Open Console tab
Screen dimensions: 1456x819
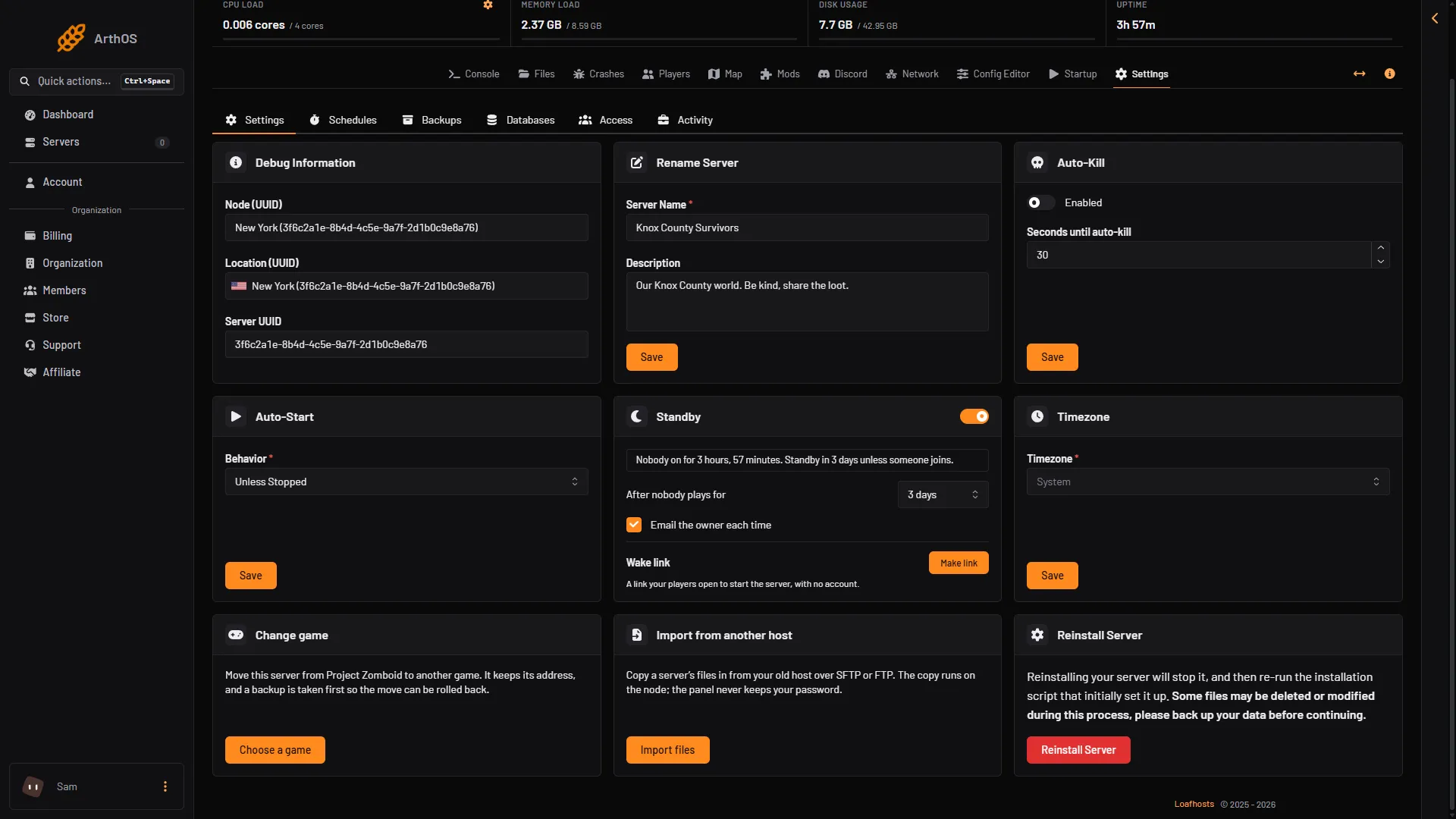(473, 74)
